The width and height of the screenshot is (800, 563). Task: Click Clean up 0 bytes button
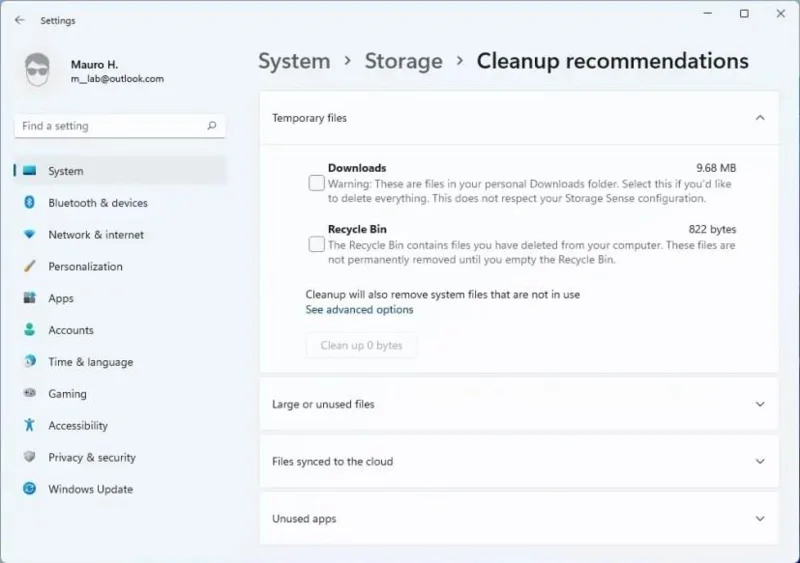click(x=361, y=346)
